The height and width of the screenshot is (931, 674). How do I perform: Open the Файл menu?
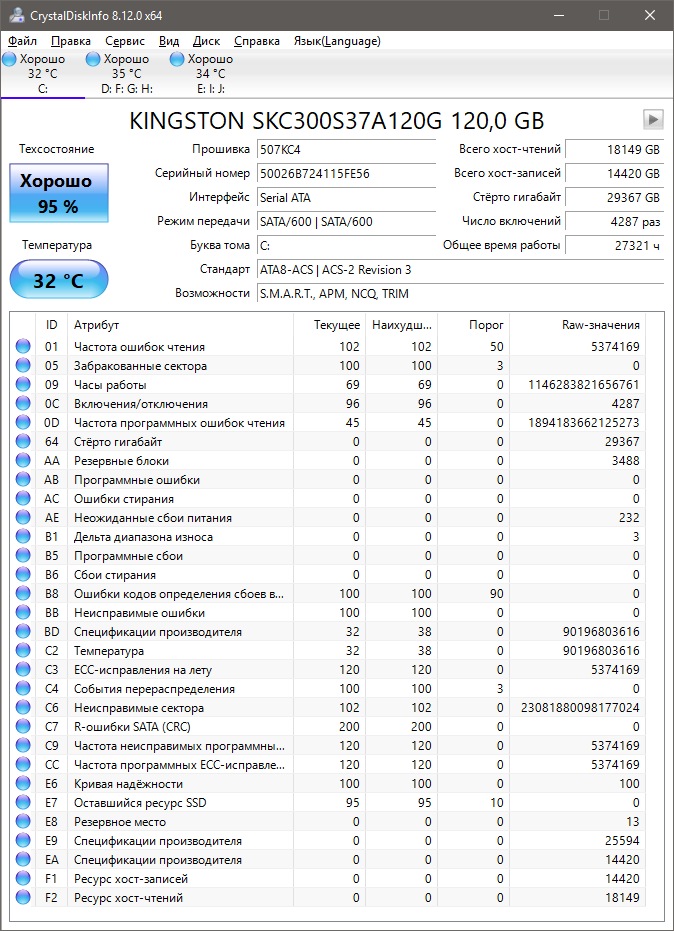pos(23,41)
